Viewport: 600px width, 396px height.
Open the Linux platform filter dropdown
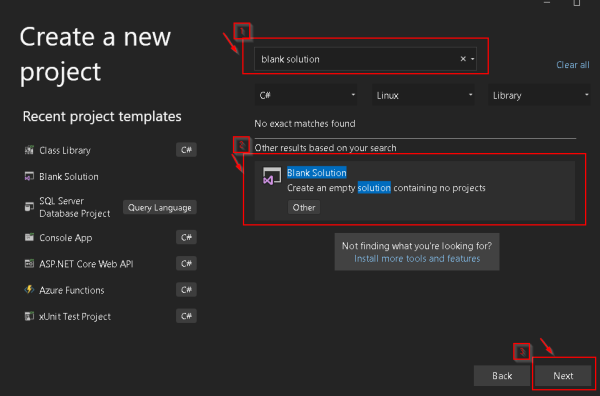[x=423, y=95]
